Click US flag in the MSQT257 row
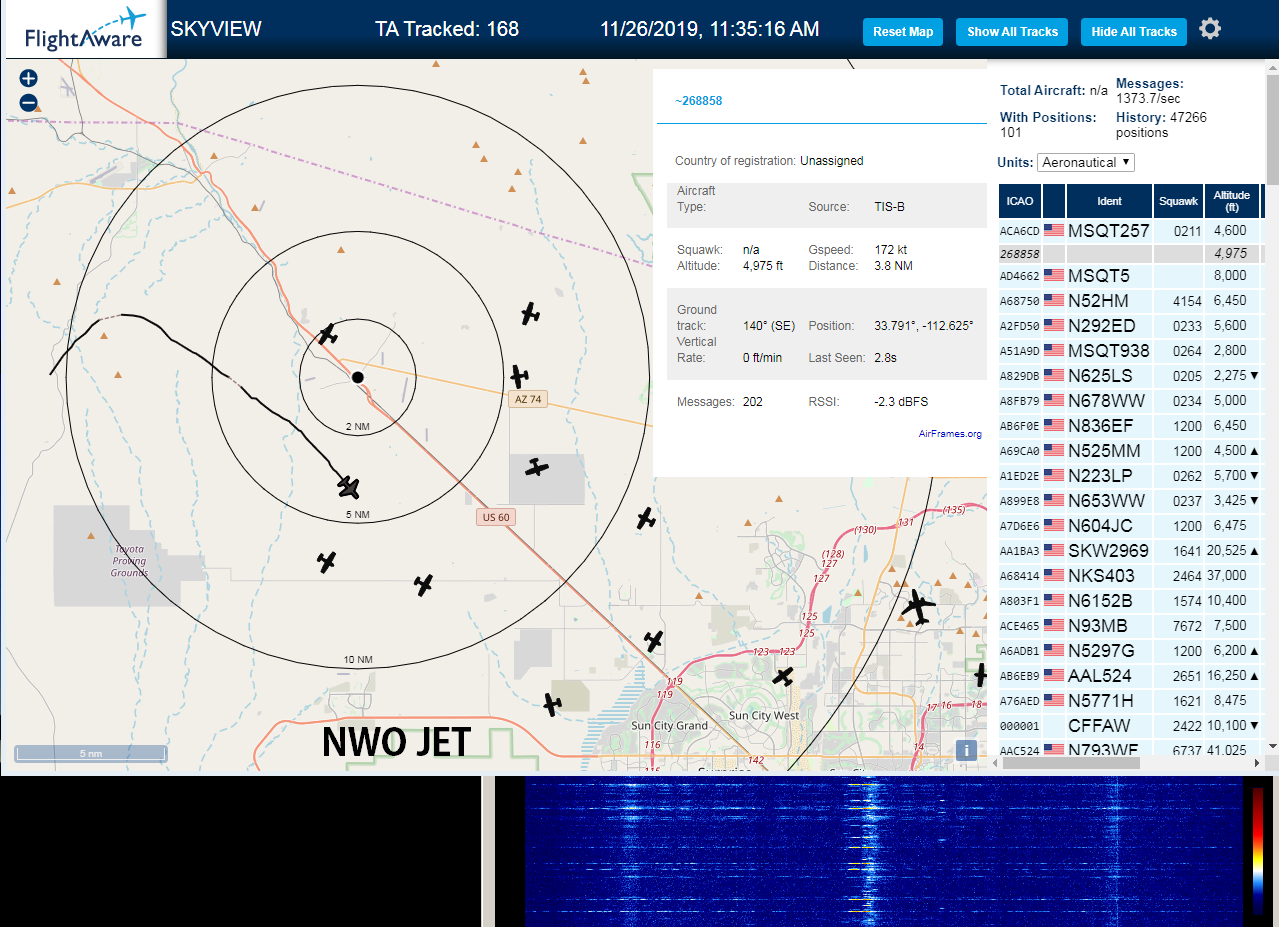Image resolution: width=1279 pixels, height=927 pixels. 1054,231
